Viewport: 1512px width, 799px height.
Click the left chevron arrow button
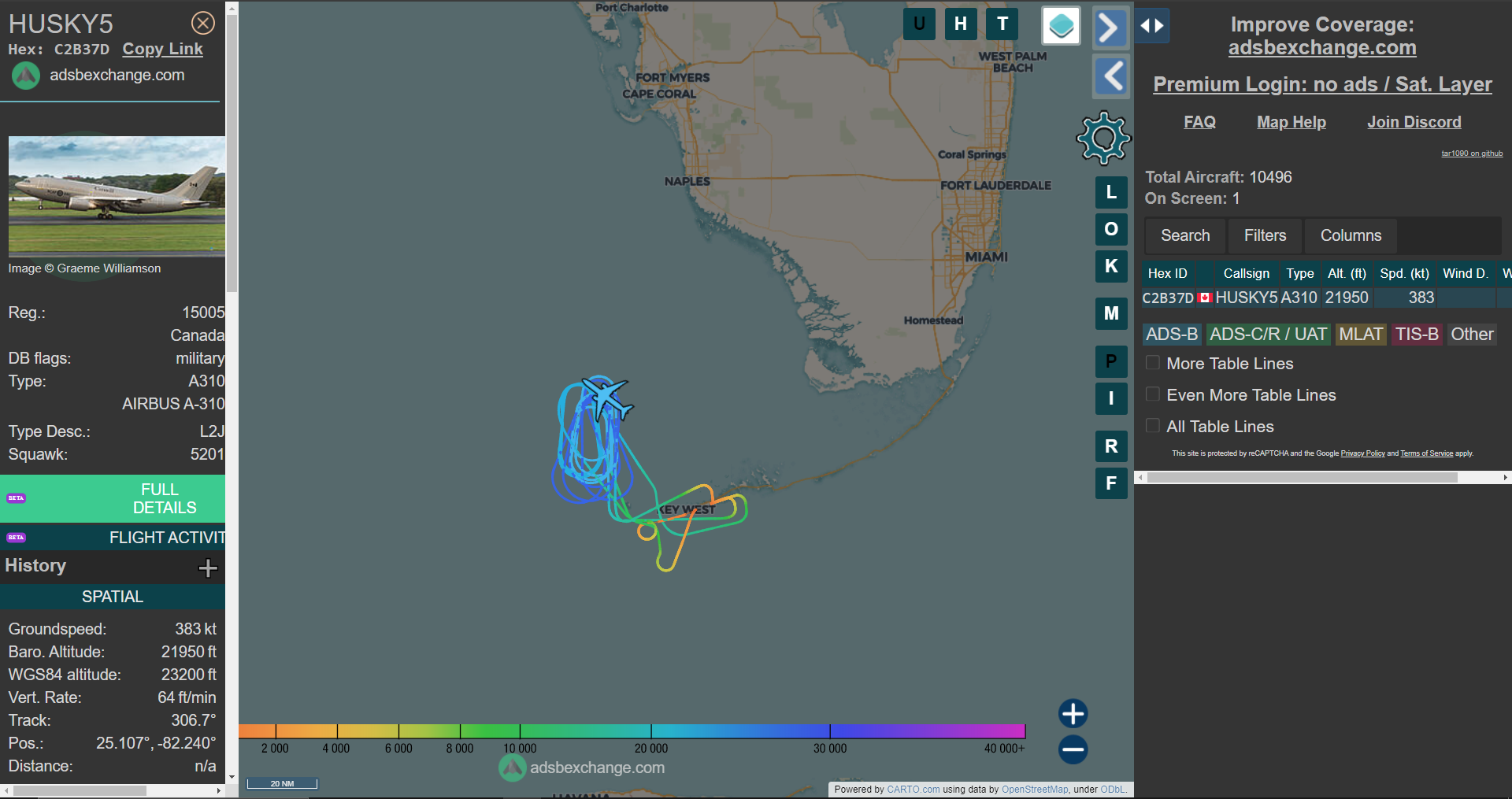pos(1111,76)
